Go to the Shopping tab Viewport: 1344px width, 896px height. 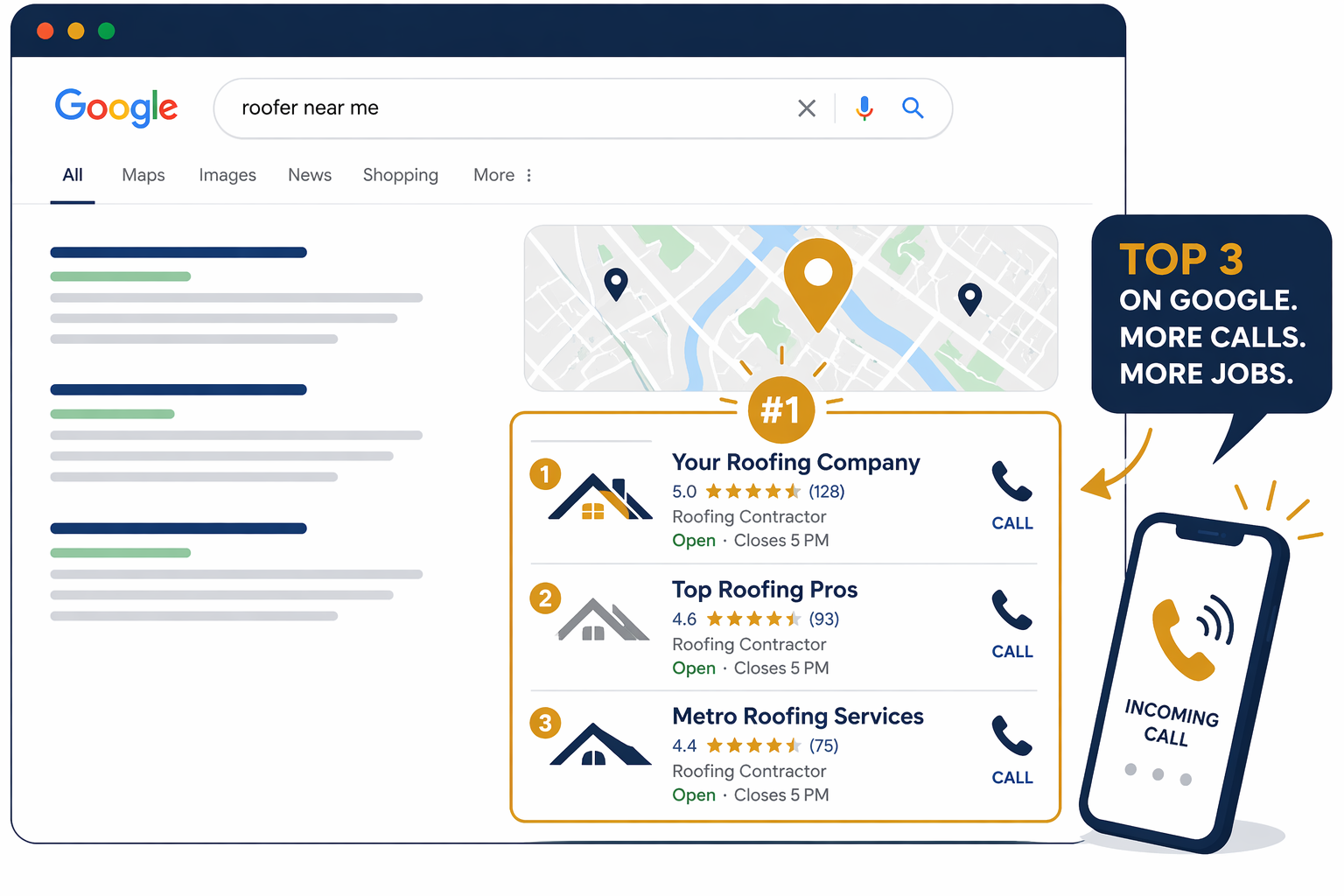pos(401,175)
